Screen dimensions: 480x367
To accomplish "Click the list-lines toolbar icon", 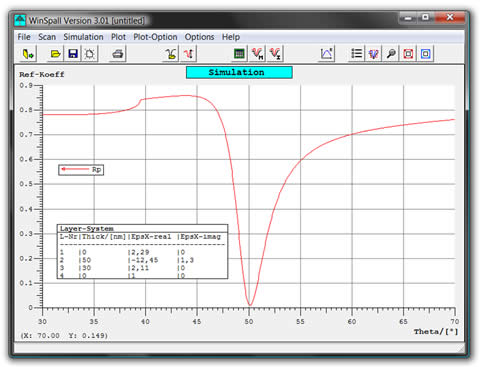I will (x=356, y=54).
